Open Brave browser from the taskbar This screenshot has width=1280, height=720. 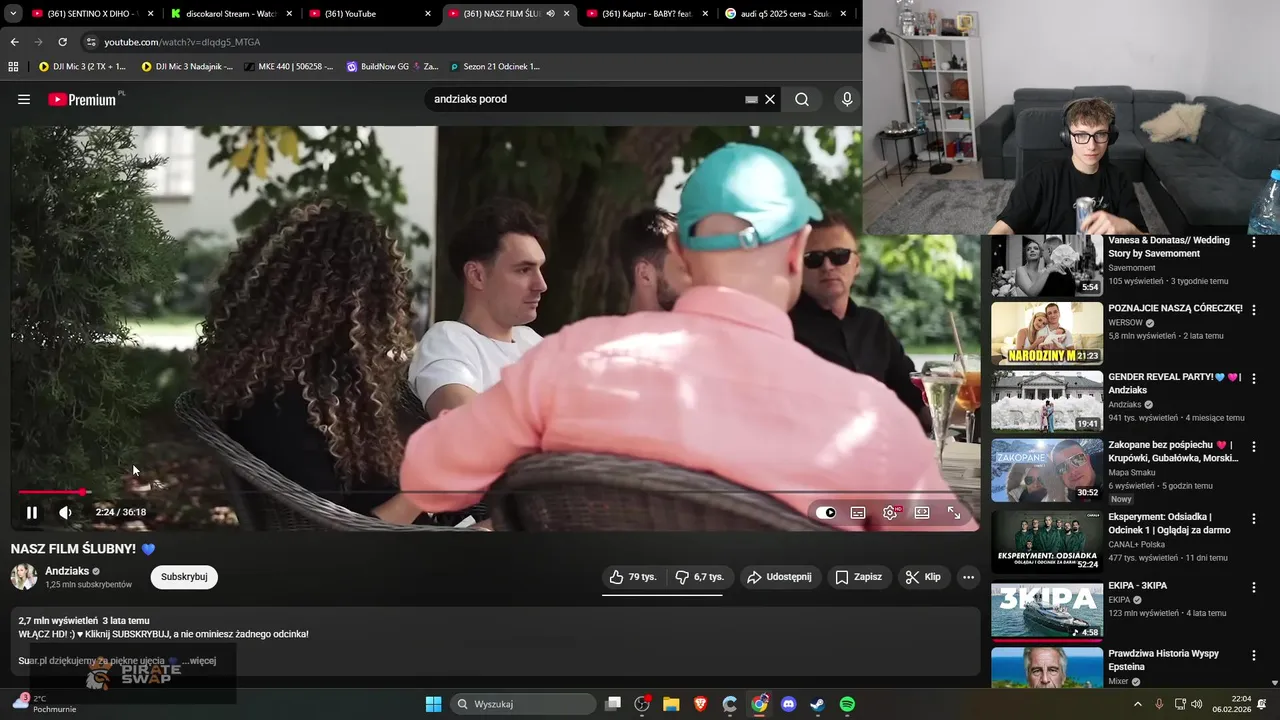tap(700, 704)
